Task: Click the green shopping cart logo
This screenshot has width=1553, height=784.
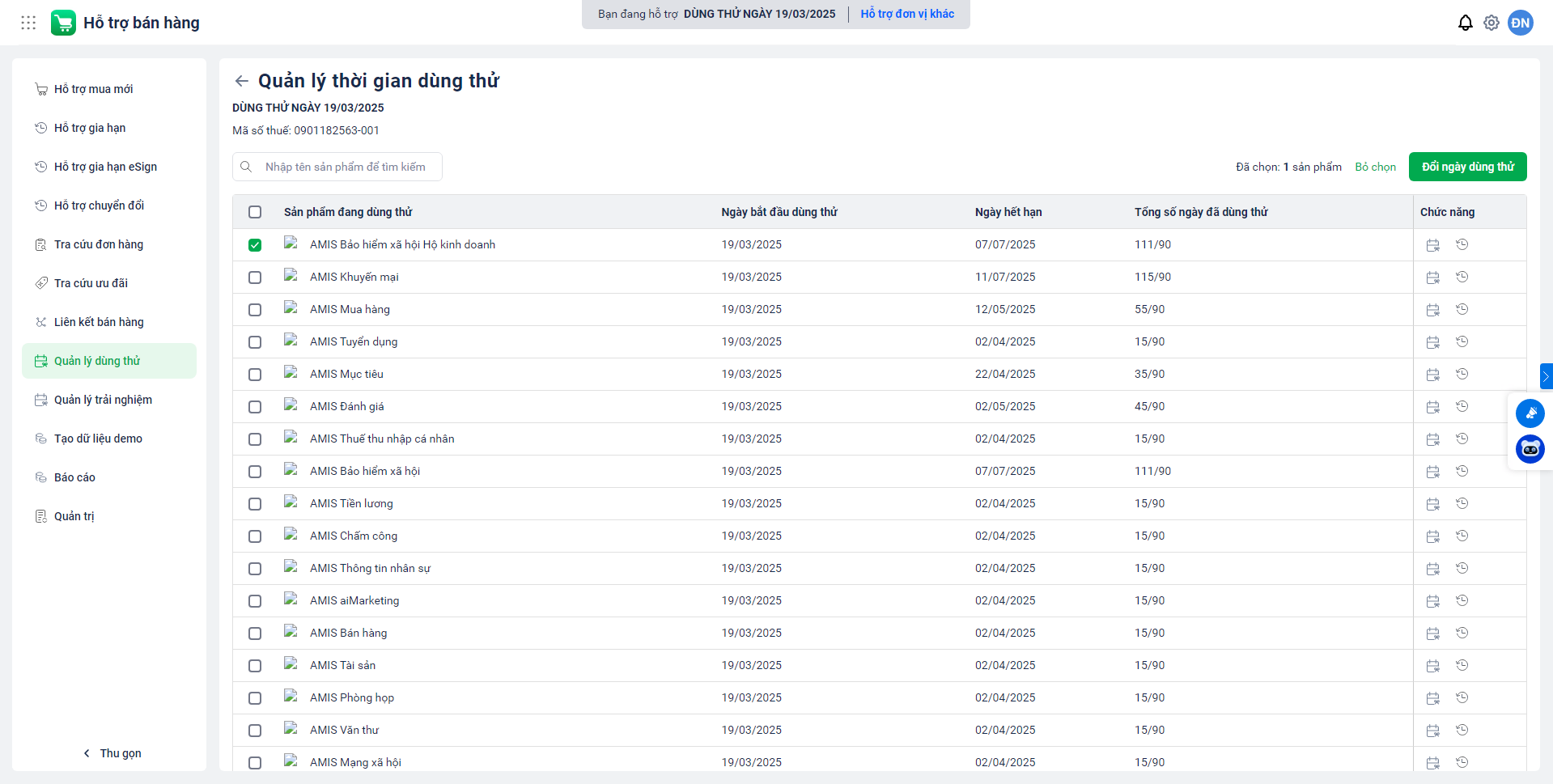Action: point(63,23)
